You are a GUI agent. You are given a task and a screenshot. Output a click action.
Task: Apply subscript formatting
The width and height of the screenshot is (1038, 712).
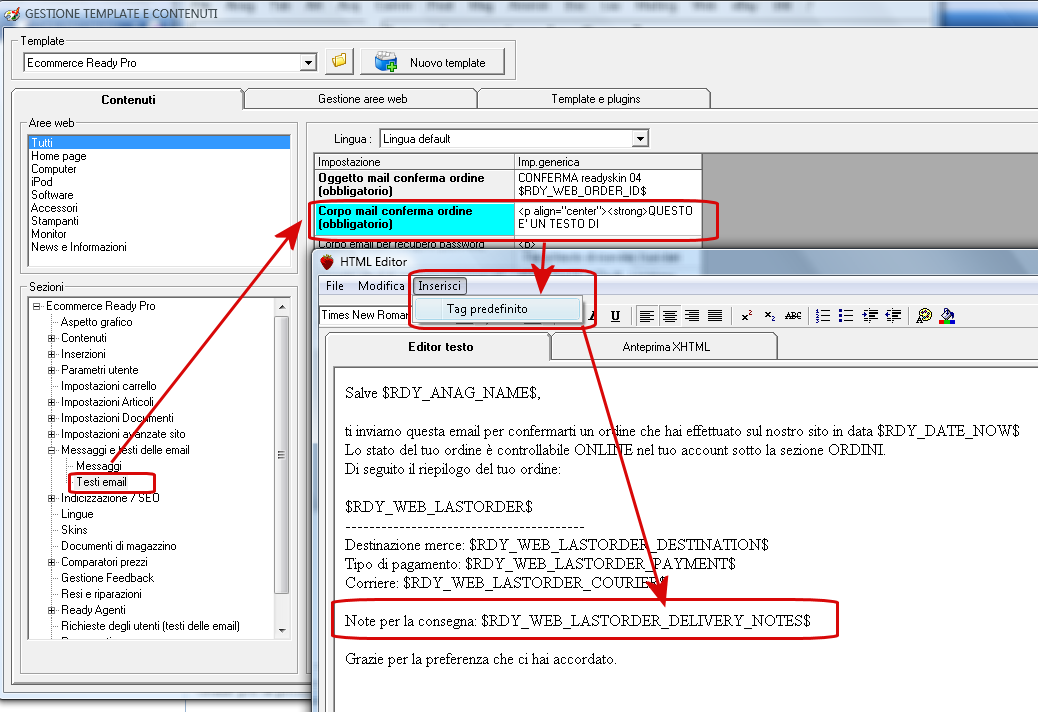point(769,316)
